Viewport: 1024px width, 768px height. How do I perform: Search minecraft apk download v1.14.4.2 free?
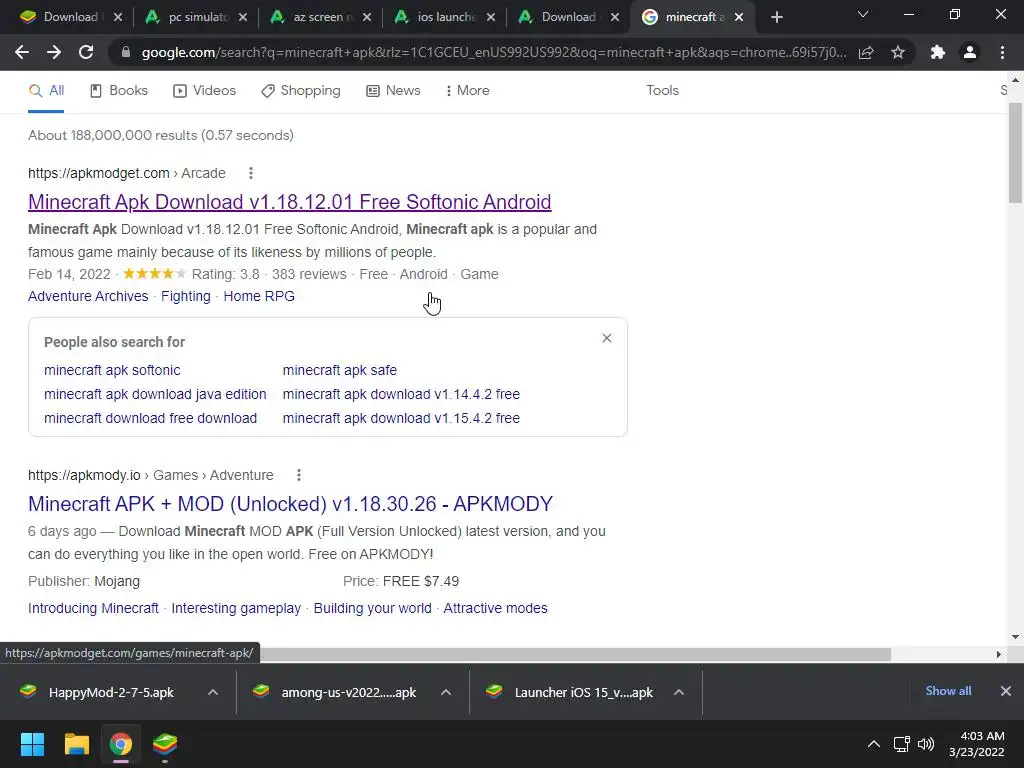tap(401, 394)
